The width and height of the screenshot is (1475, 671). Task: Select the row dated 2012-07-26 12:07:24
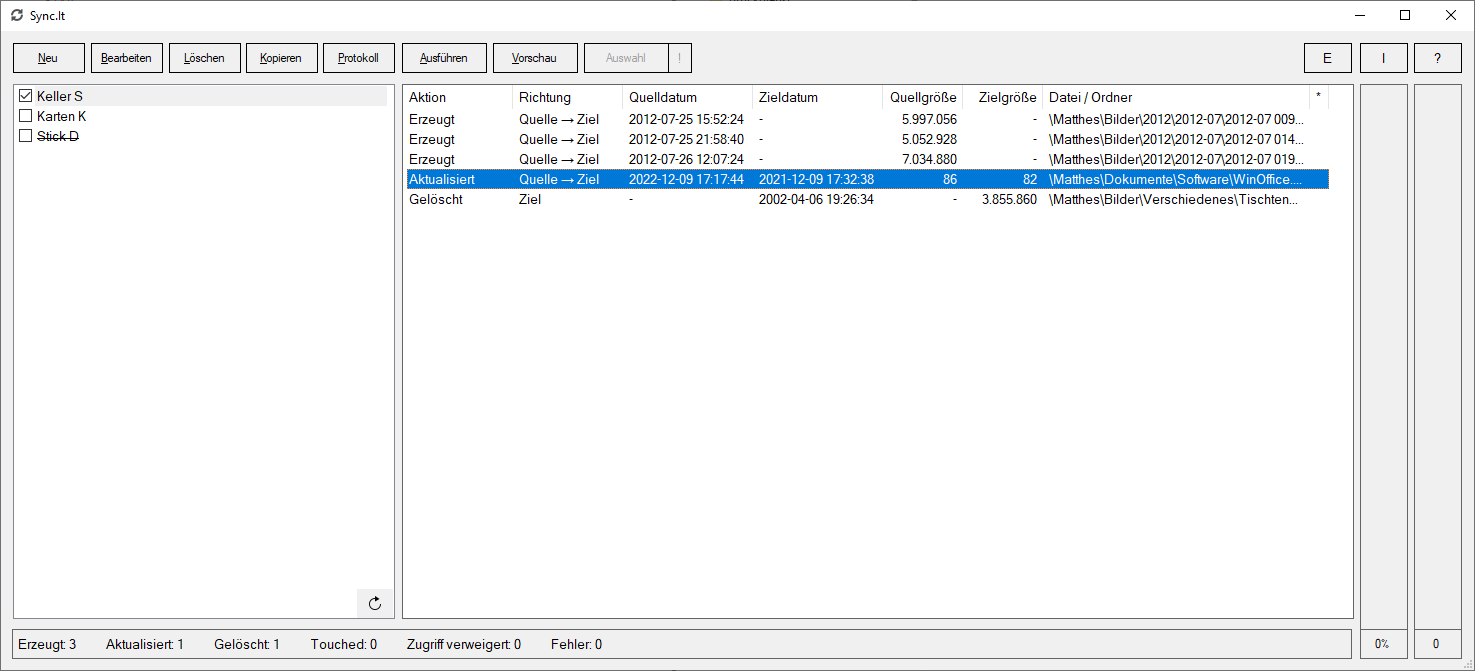(x=867, y=159)
